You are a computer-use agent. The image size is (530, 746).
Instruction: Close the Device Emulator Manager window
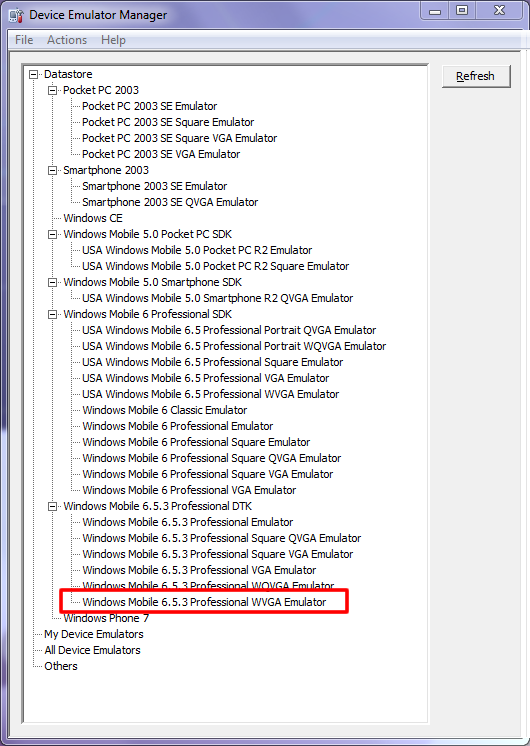pyautogui.click(x=499, y=10)
